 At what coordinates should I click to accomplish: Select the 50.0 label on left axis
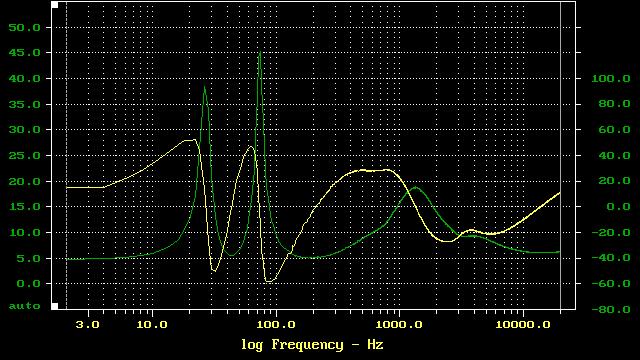tap(25, 28)
